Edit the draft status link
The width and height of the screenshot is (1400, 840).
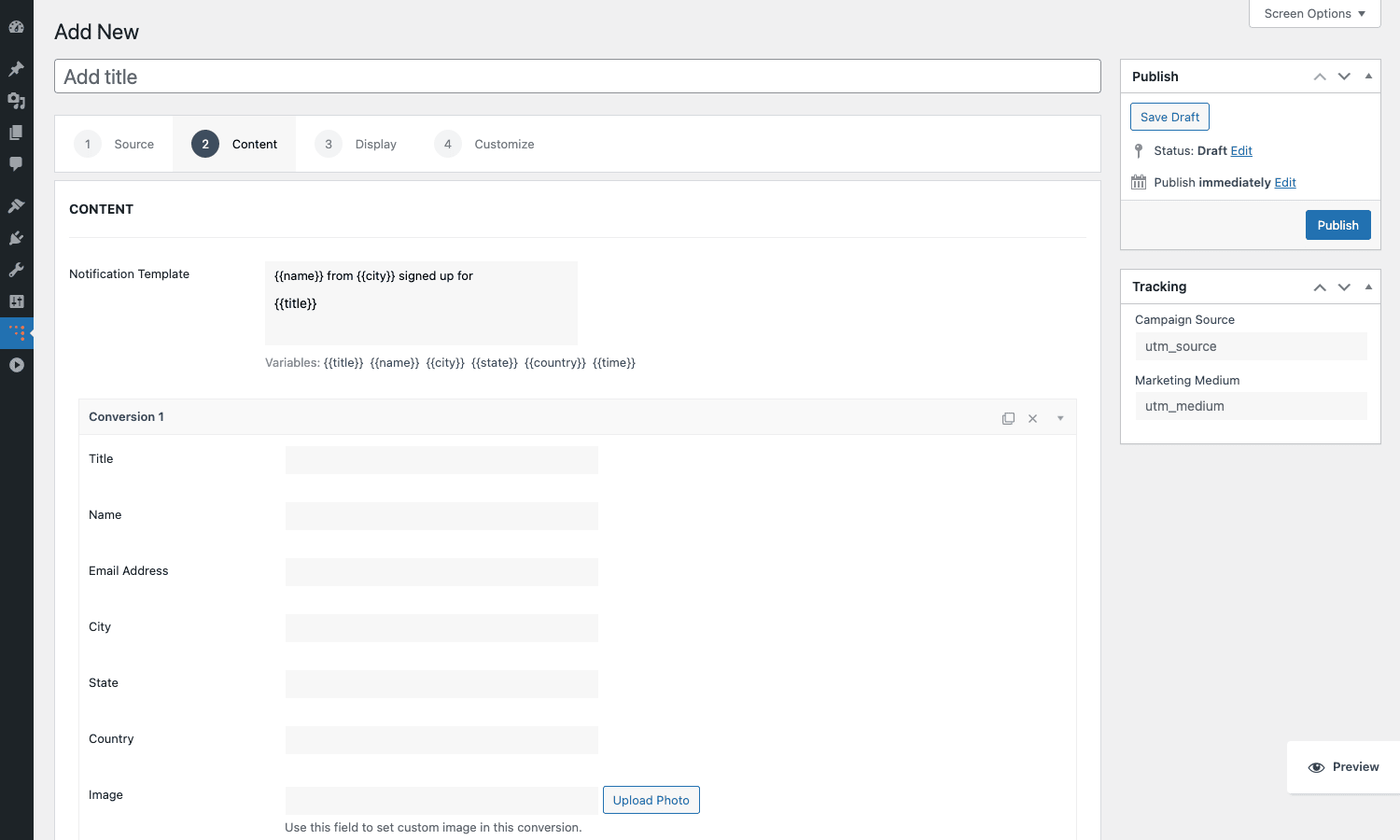(x=1241, y=150)
